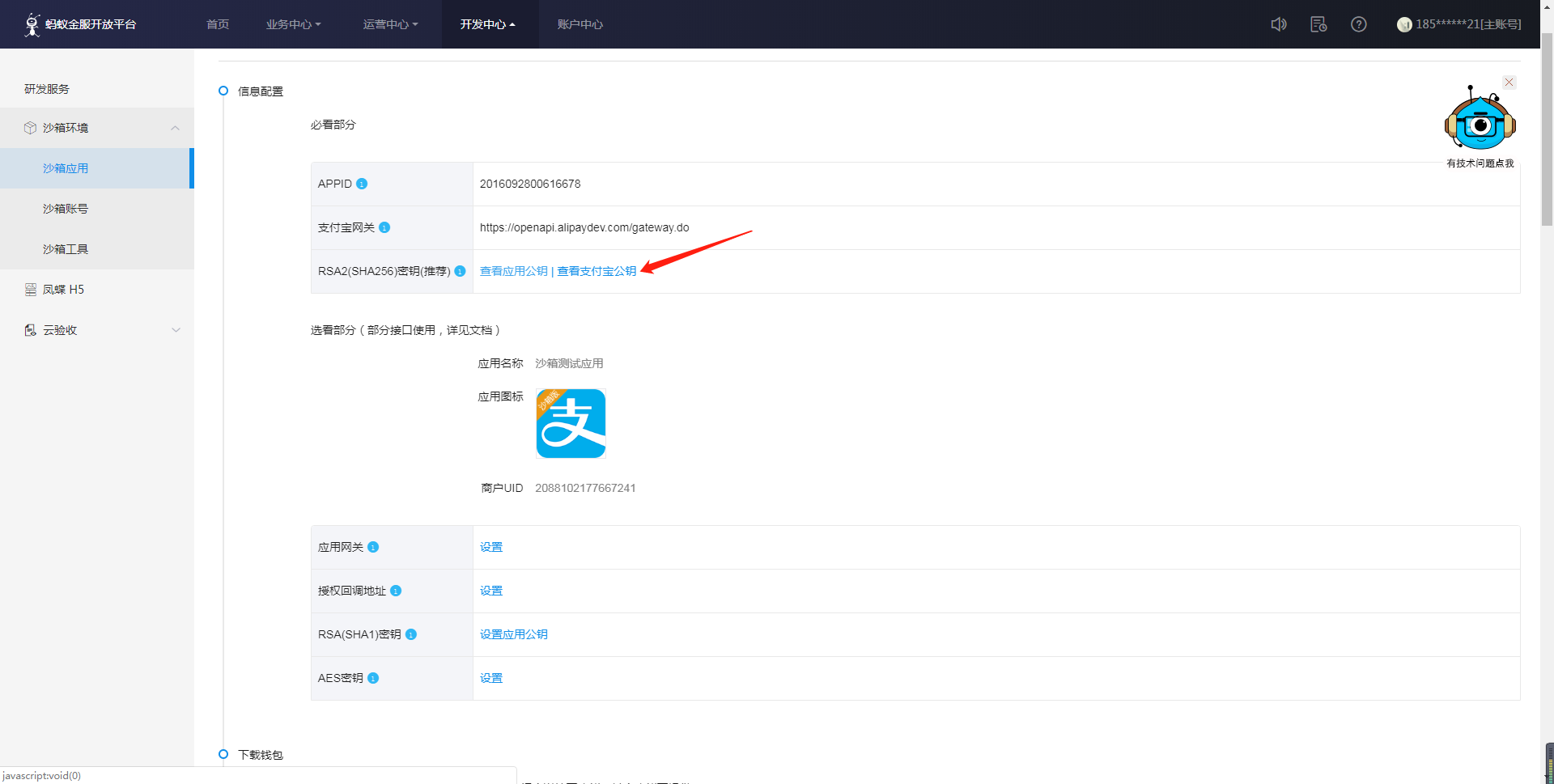Open the announcements speaker icon

[1279, 24]
